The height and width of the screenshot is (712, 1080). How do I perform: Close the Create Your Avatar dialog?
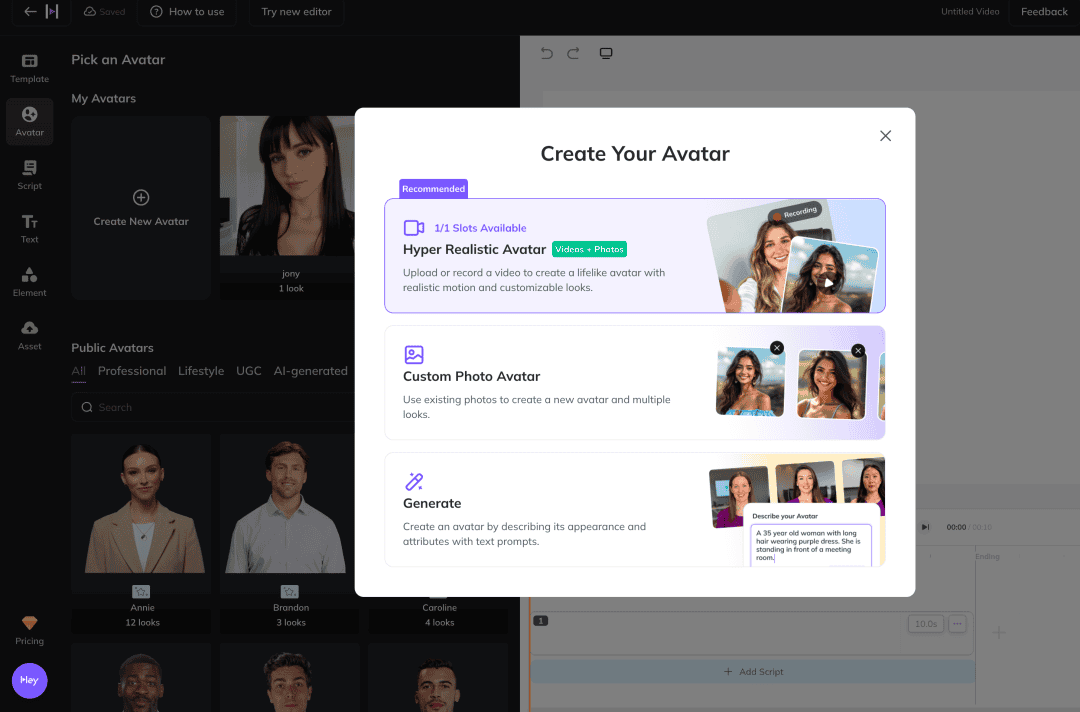(885, 136)
